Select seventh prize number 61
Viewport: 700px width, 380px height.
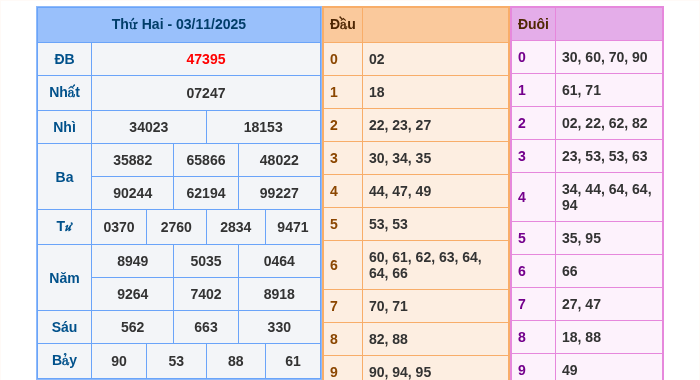(x=293, y=361)
